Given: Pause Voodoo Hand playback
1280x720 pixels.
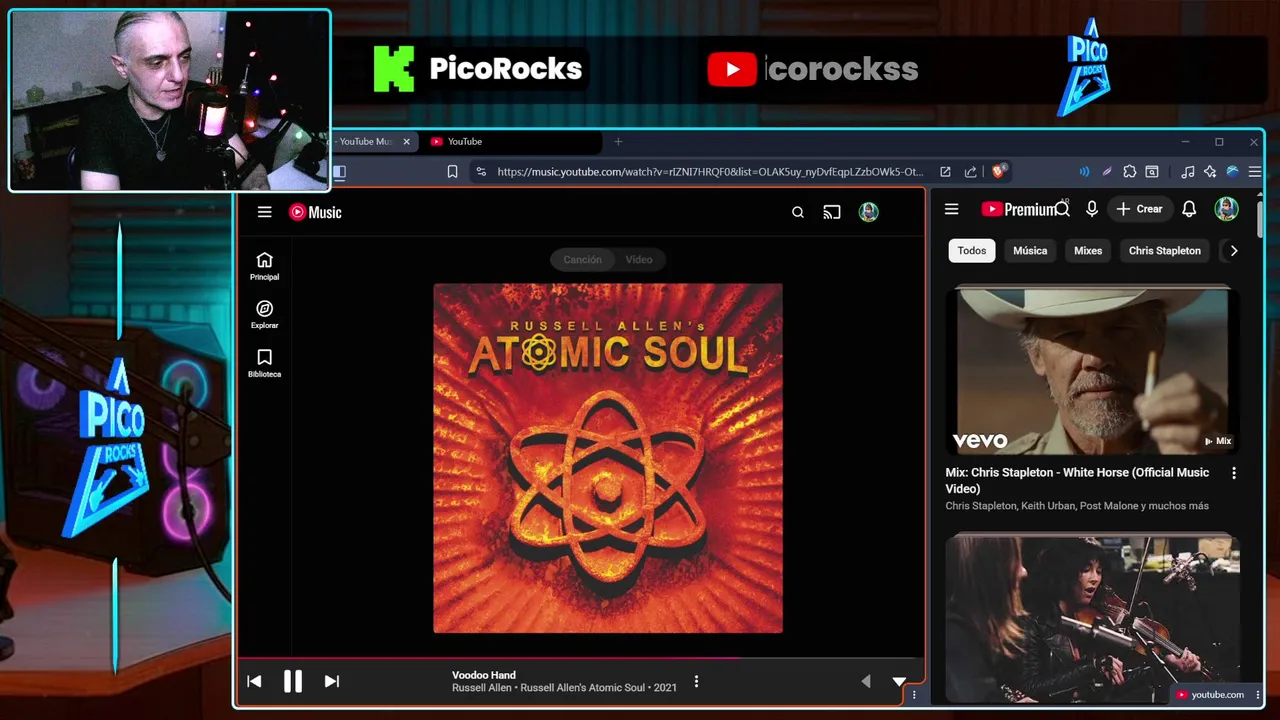Looking at the screenshot, I should pyautogui.click(x=293, y=681).
